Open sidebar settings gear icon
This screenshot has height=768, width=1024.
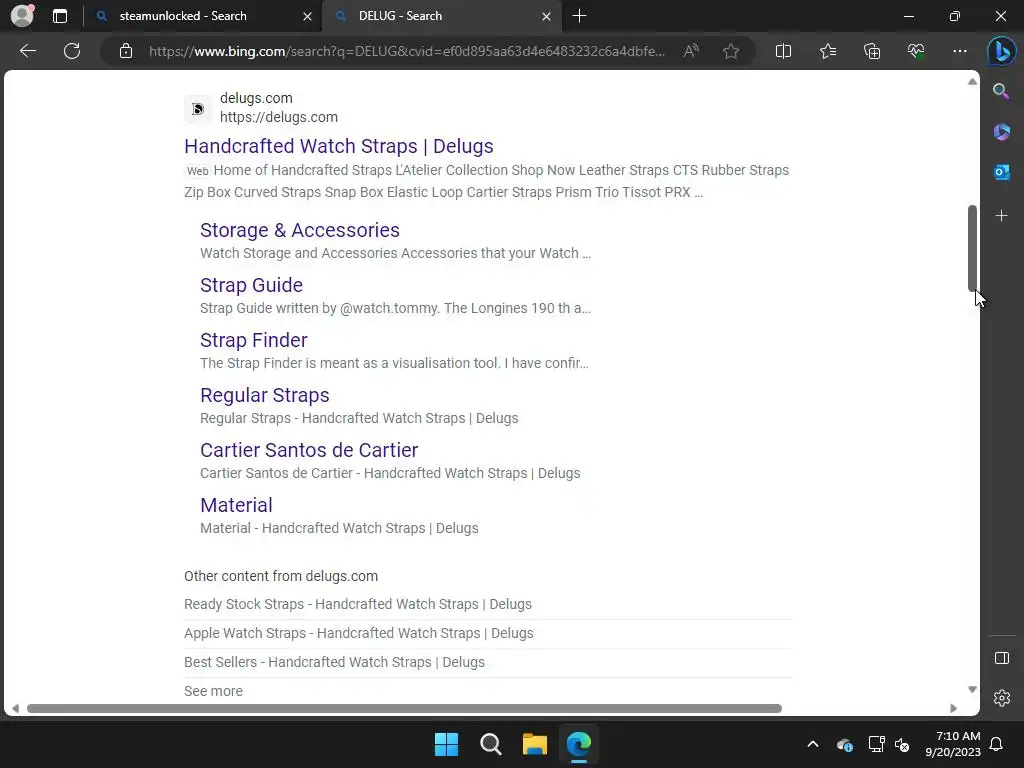coord(1002,698)
